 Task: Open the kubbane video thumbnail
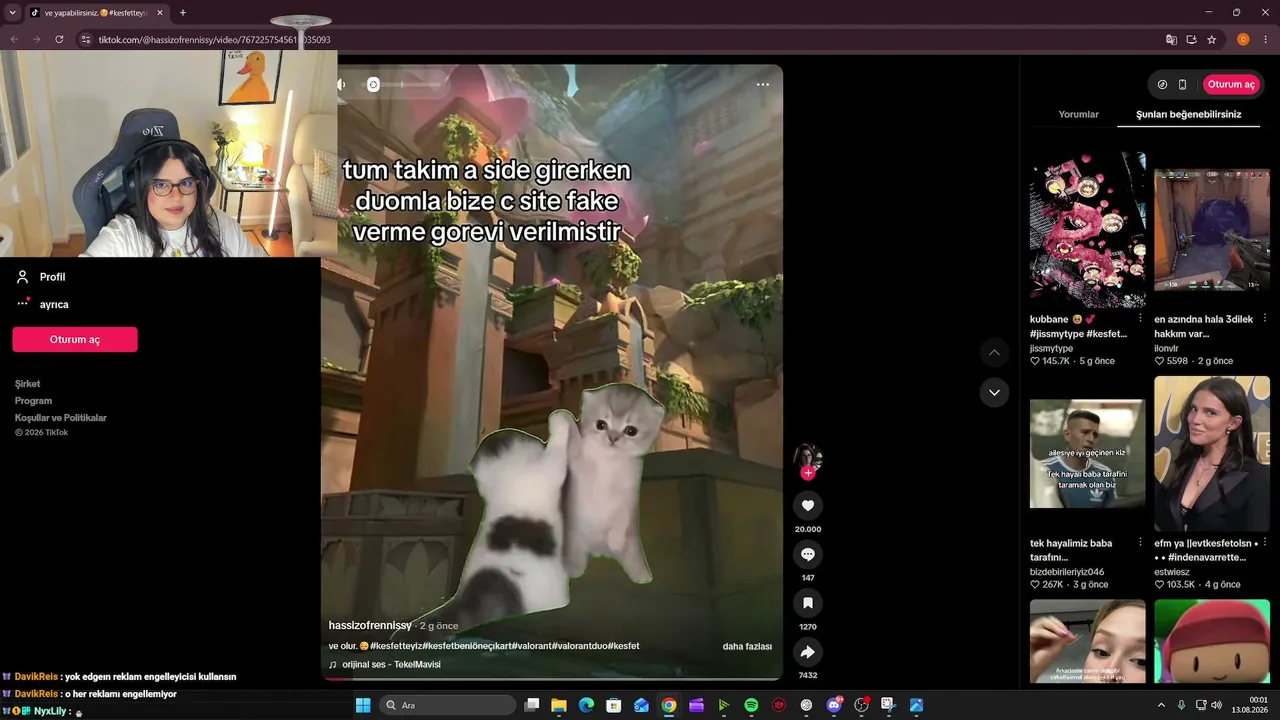[1088, 230]
